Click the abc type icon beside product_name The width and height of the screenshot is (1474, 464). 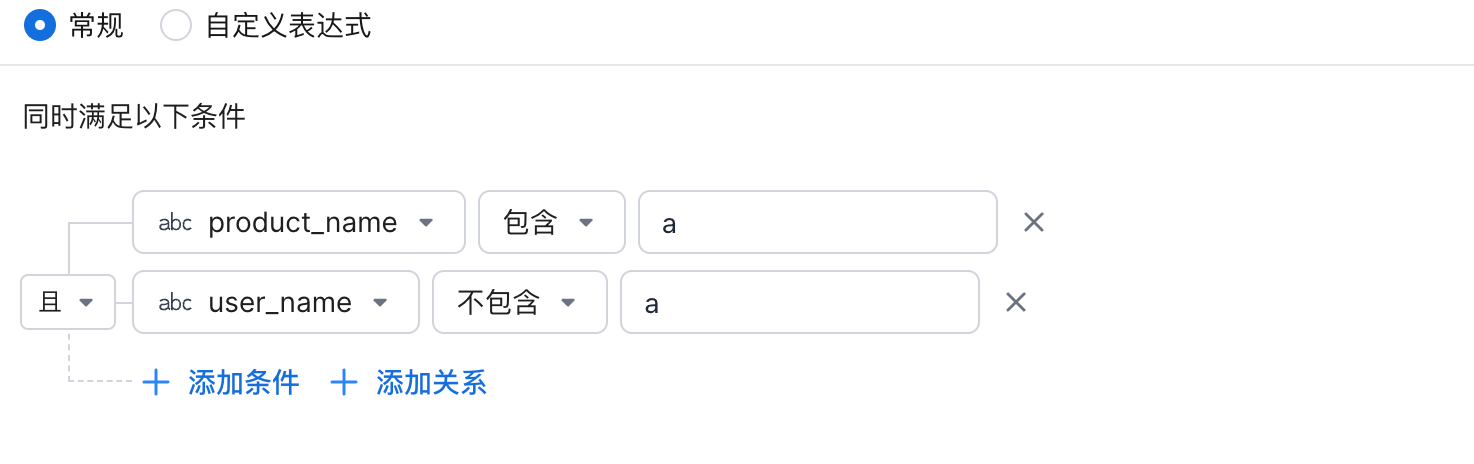pyautogui.click(x=175, y=223)
